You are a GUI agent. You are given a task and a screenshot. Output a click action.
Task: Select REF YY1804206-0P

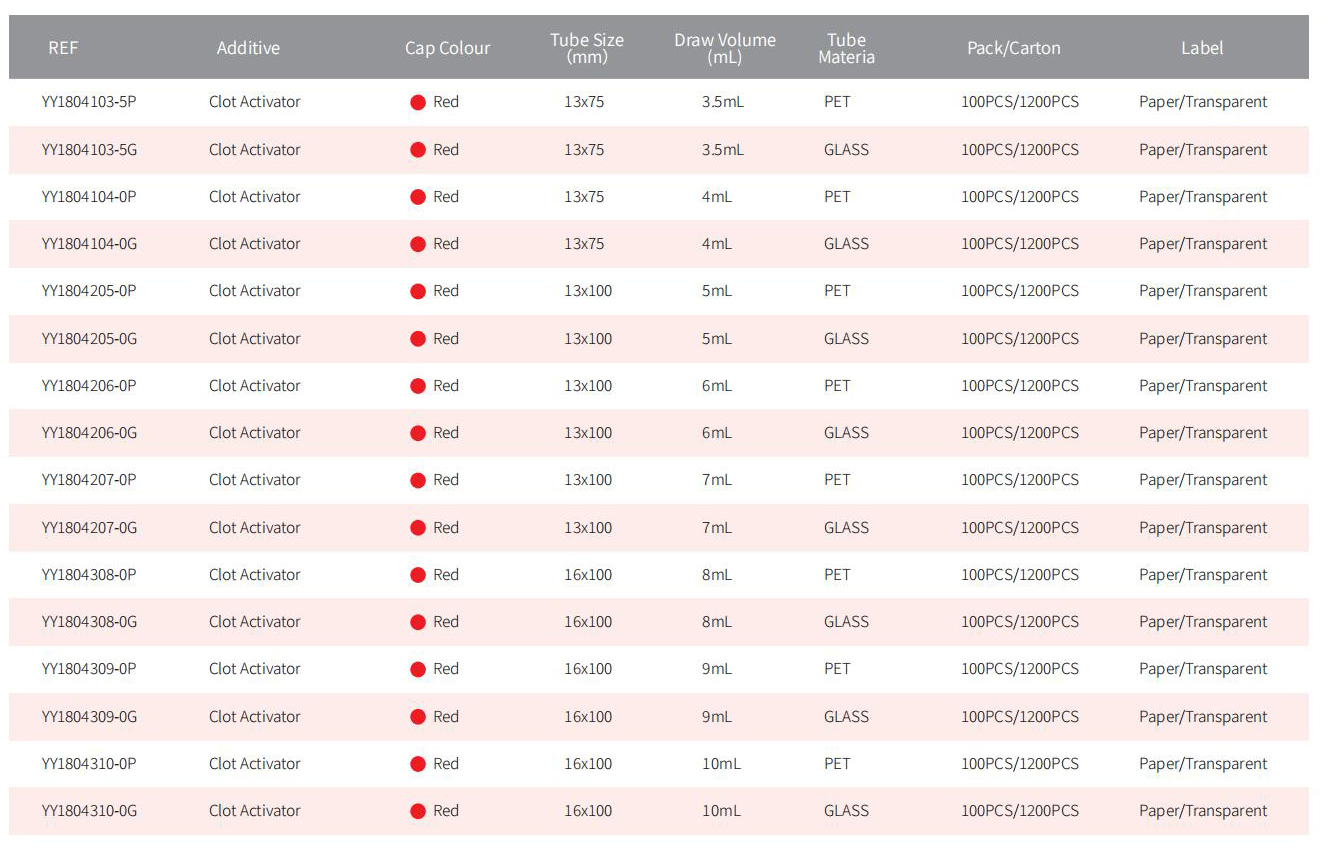click(89, 386)
